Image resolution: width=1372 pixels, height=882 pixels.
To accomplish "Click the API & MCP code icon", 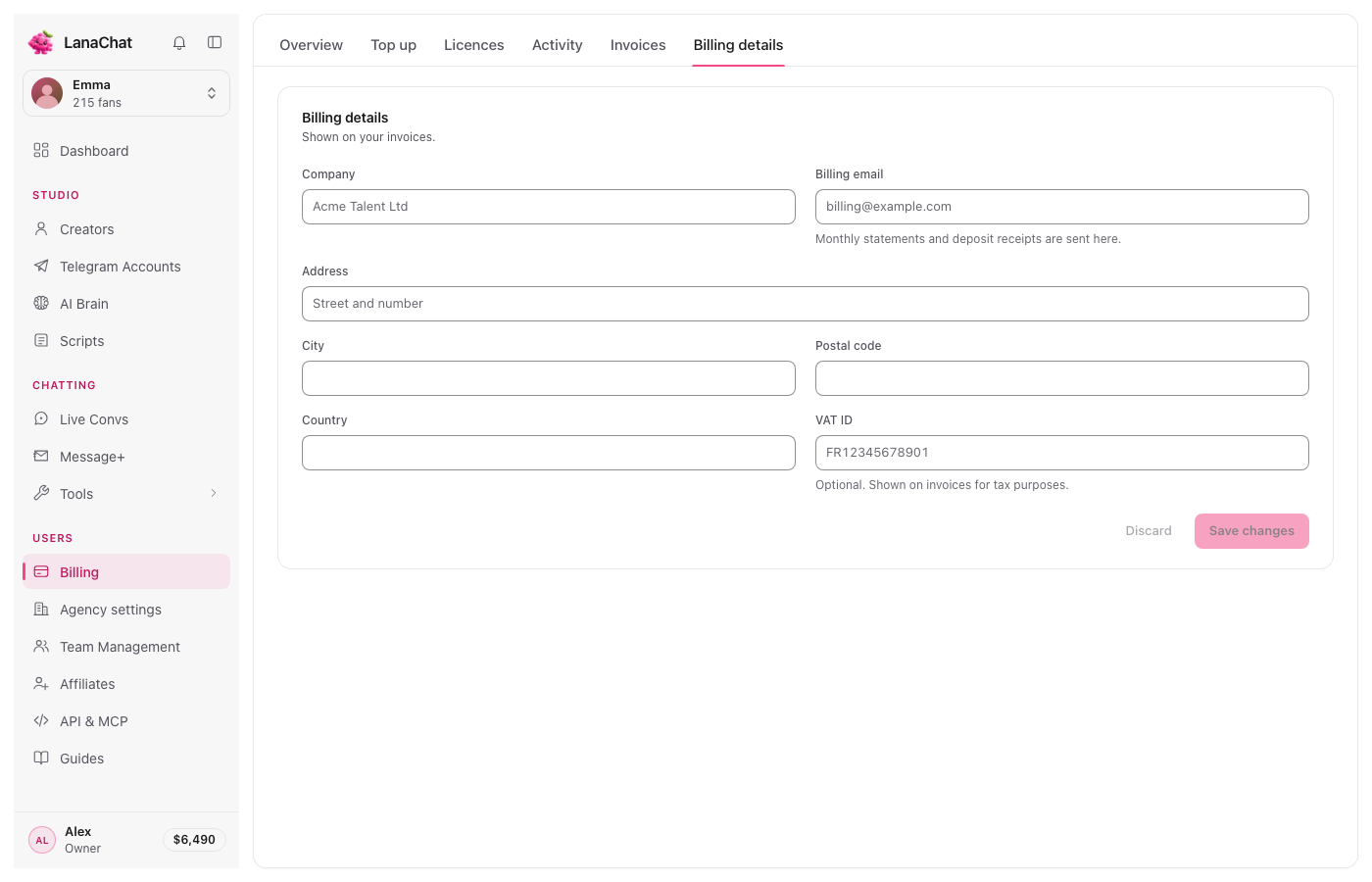I will tap(41, 720).
